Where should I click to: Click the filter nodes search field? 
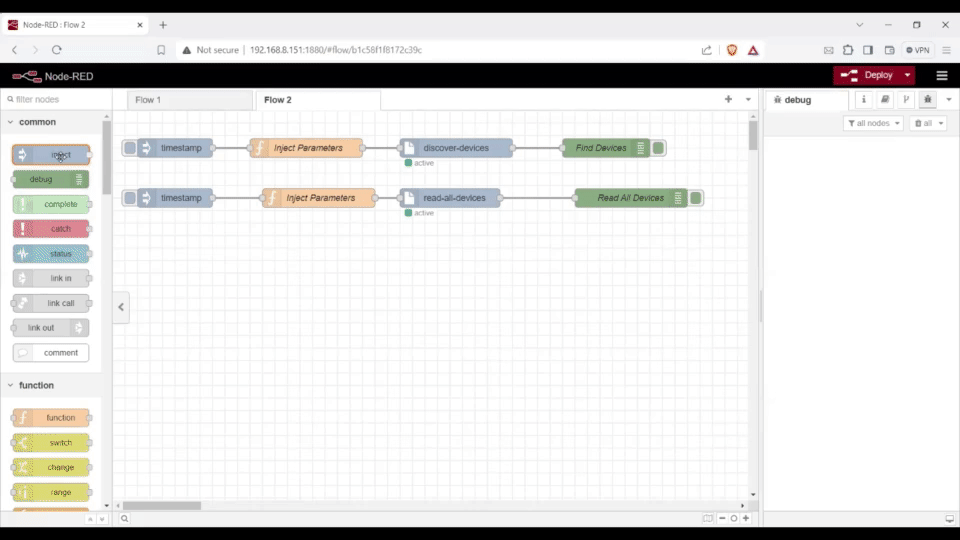(x=55, y=100)
